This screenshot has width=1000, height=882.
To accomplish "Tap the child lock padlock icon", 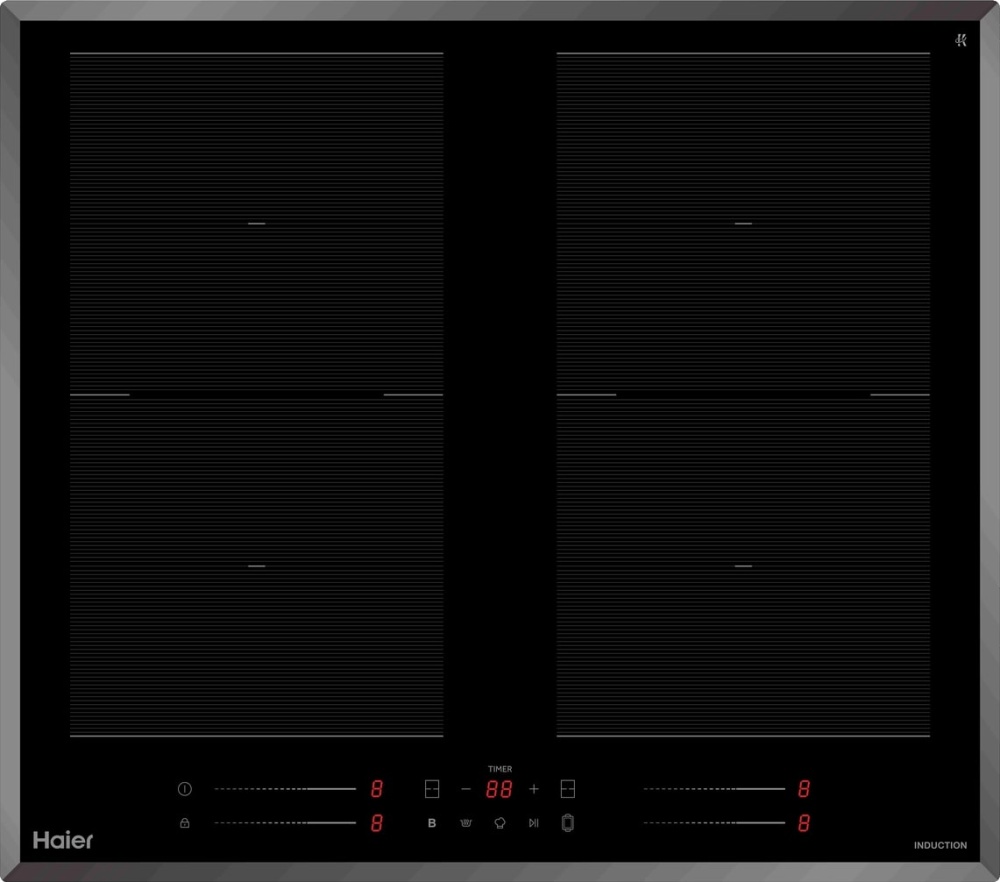I will click(184, 823).
